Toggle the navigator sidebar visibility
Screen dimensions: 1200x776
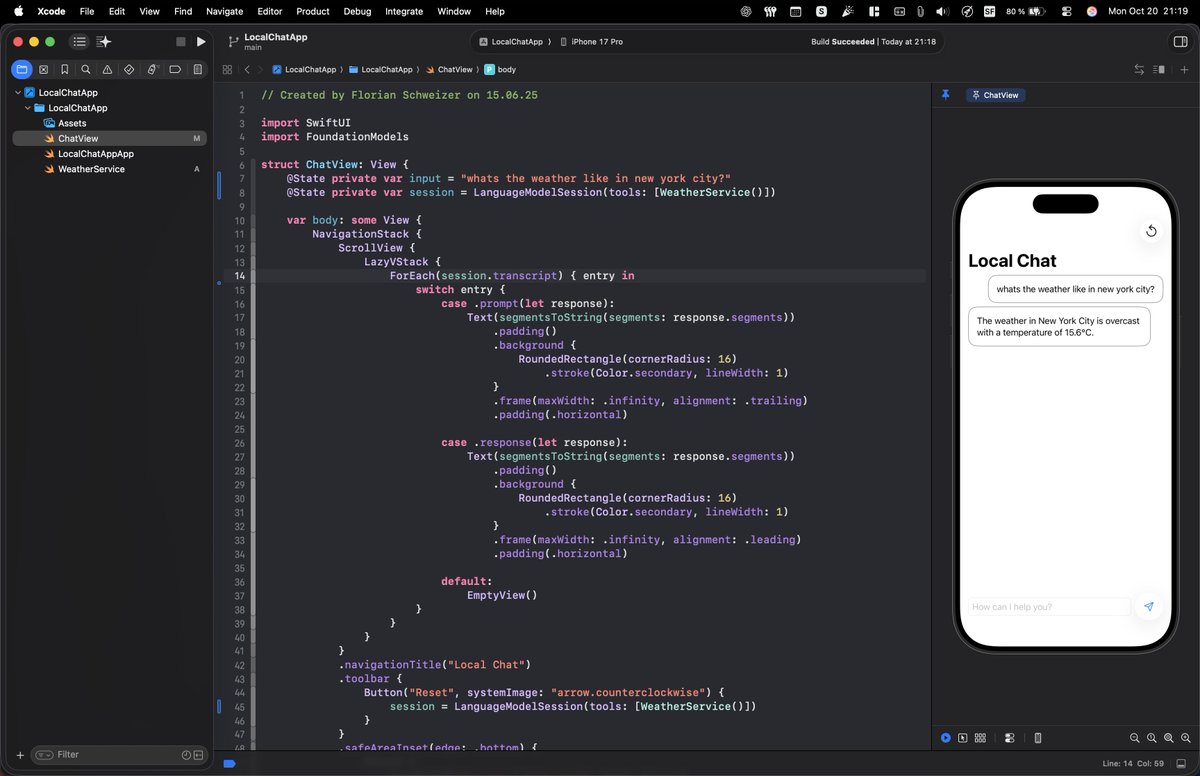click(x=79, y=42)
